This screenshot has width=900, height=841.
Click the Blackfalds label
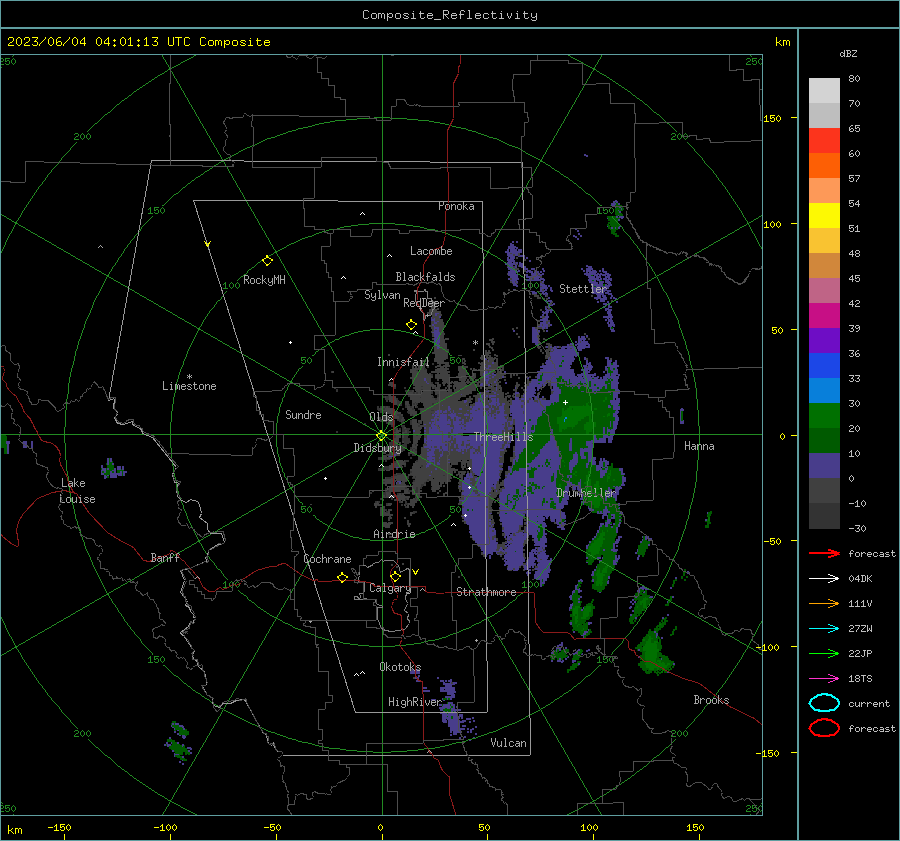pyautogui.click(x=425, y=277)
